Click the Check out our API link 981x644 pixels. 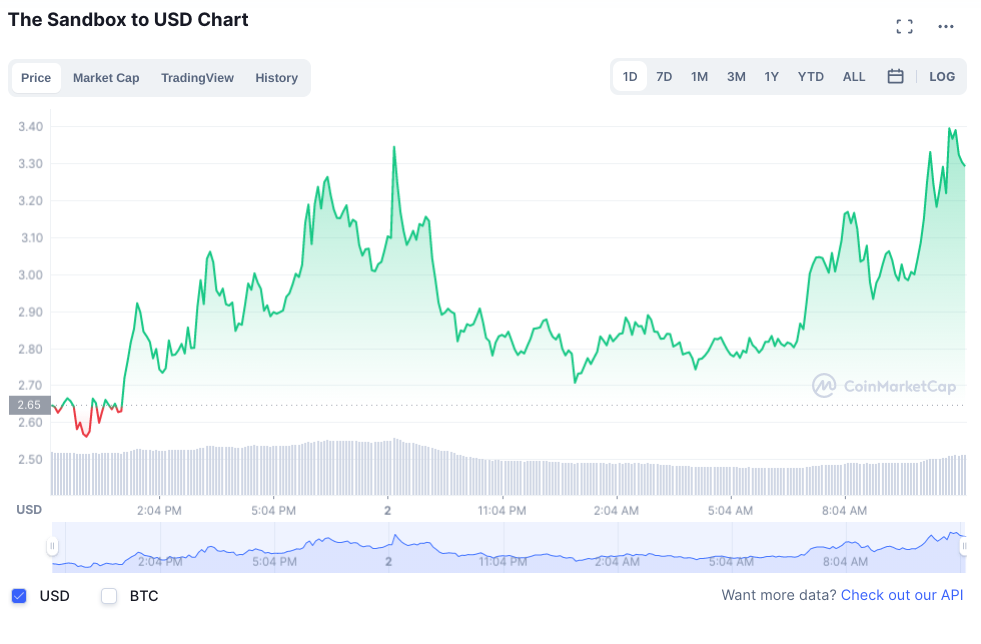[902, 595]
